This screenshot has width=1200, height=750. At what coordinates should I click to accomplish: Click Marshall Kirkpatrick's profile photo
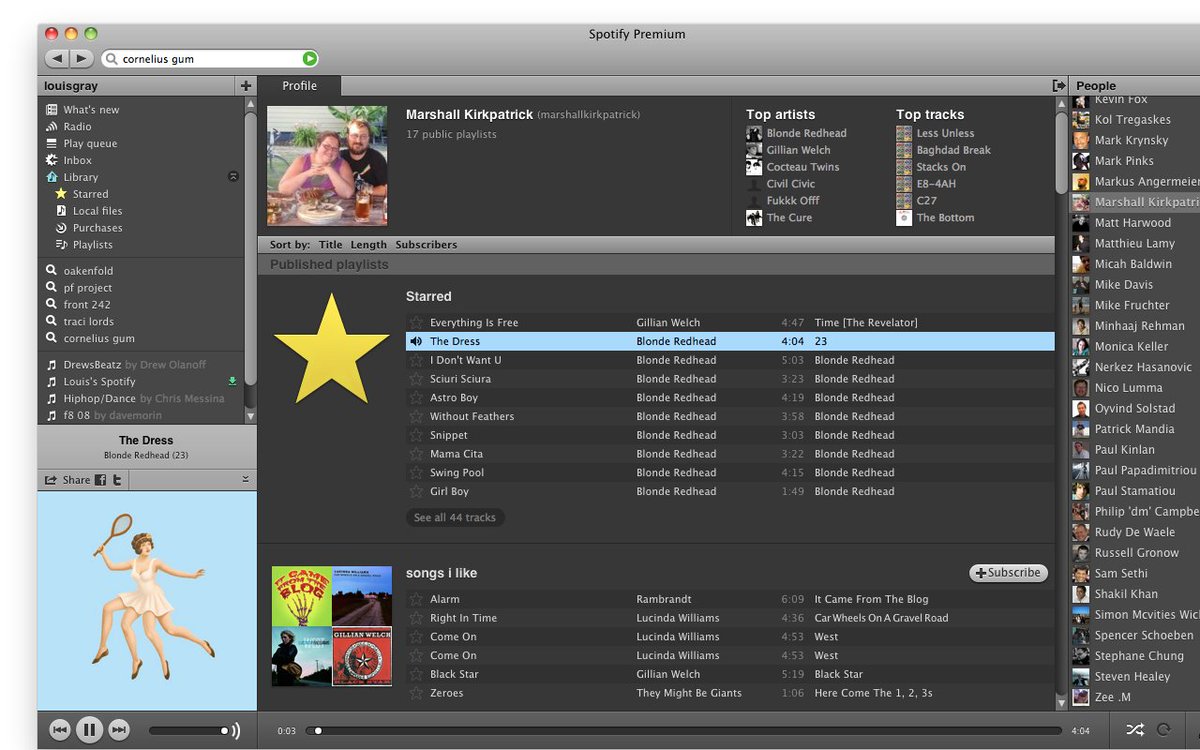[x=327, y=166]
